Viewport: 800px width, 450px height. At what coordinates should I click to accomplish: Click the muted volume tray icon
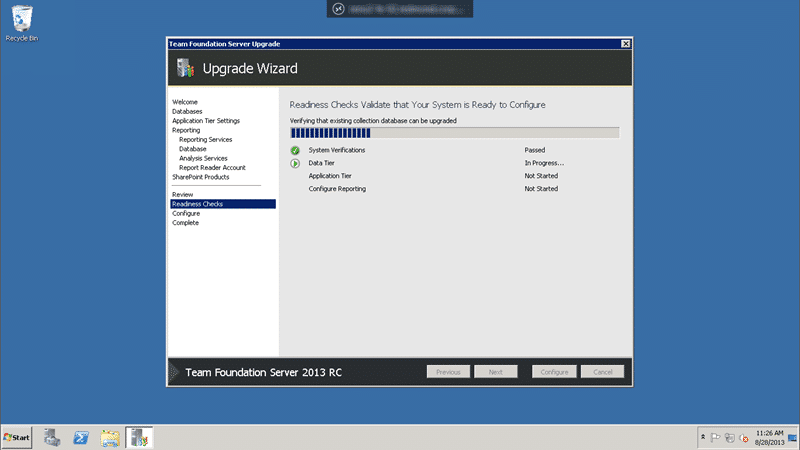coord(744,438)
